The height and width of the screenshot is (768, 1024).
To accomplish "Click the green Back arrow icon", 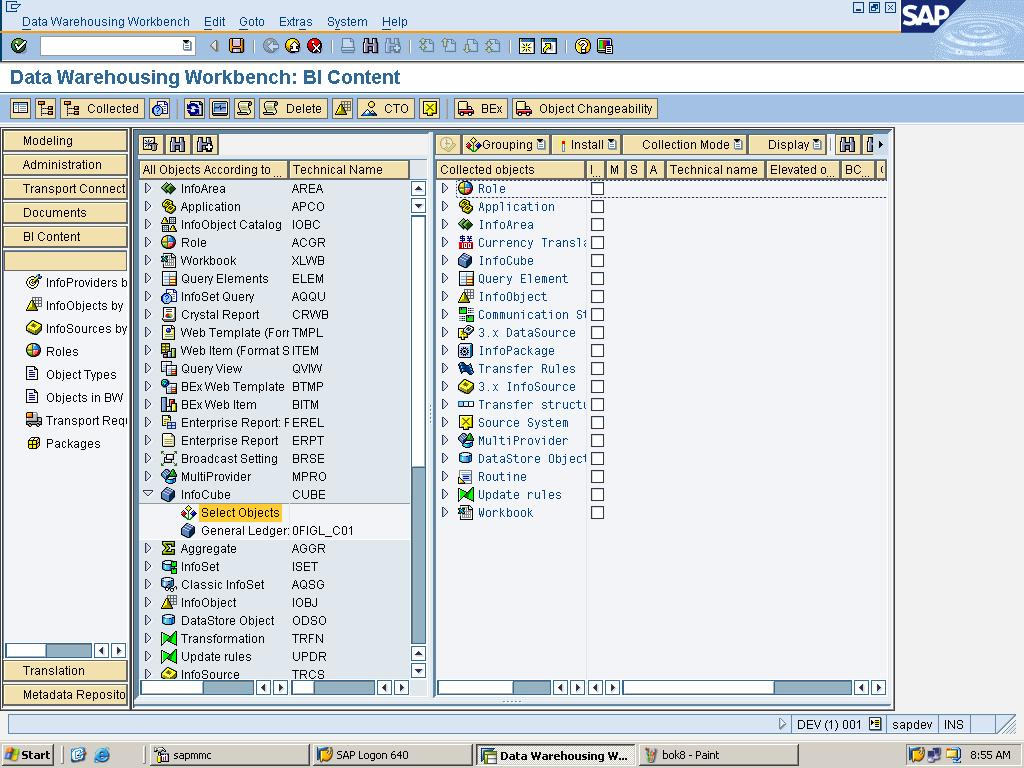I will click(x=271, y=46).
